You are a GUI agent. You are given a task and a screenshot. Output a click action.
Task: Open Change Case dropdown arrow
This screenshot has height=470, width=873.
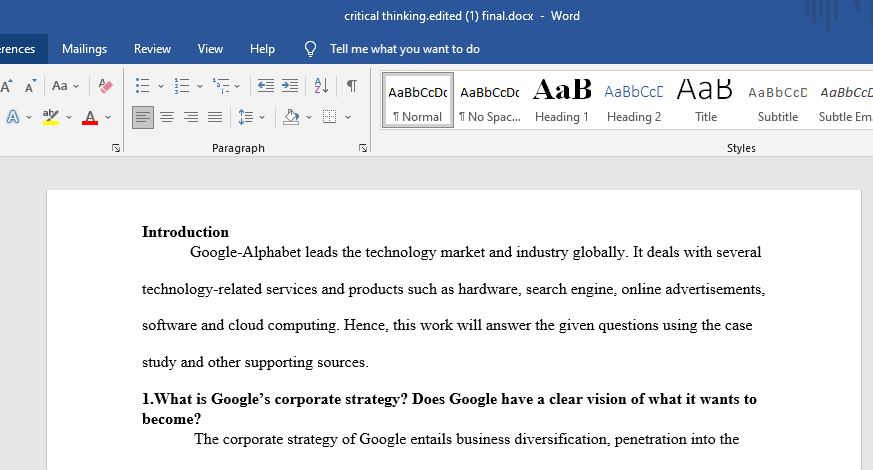click(76, 86)
